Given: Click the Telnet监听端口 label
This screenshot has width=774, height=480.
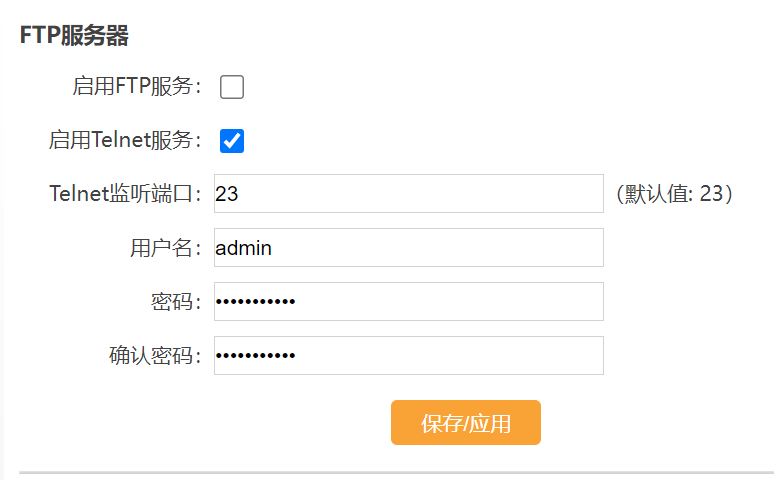Looking at the screenshot, I should point(124,194).
